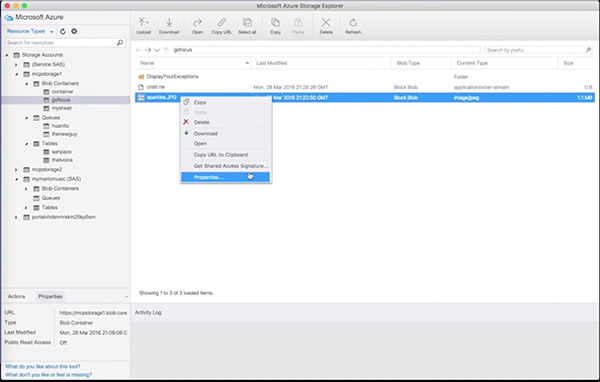Collapse mcpstorage1 Blob Containers node
This screenshot has width=600, height=382.
click(26, 83)
